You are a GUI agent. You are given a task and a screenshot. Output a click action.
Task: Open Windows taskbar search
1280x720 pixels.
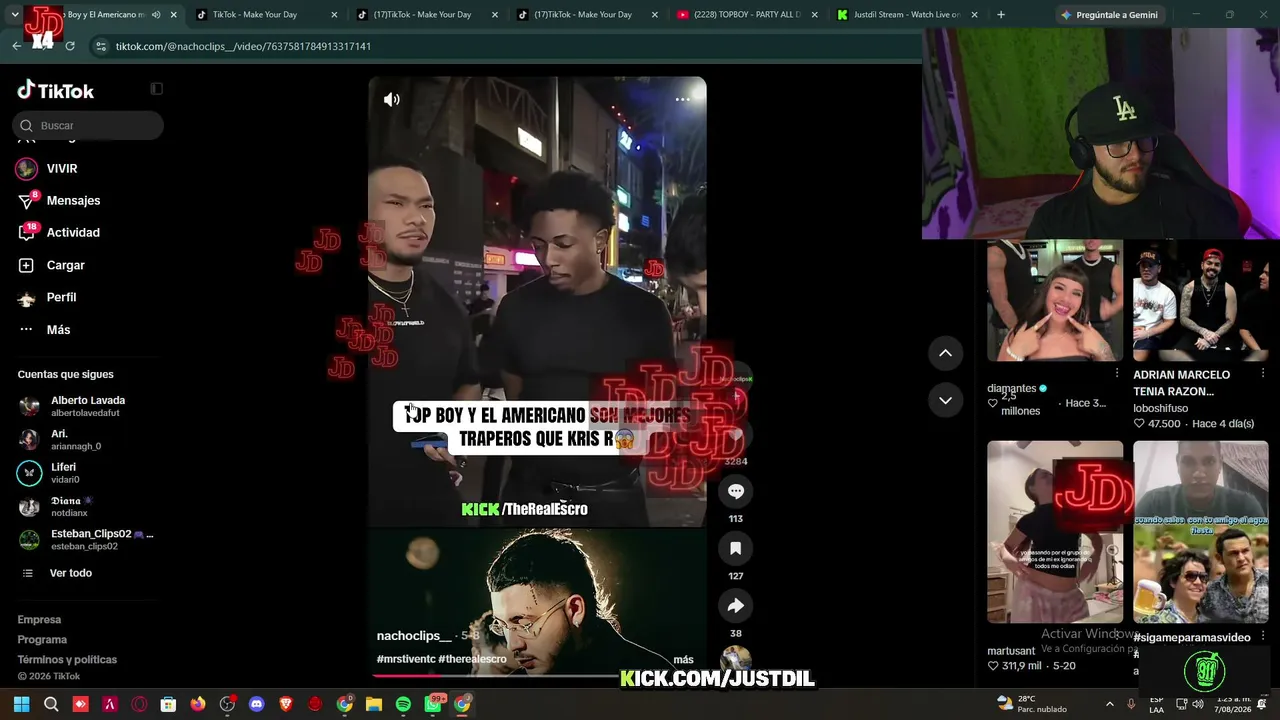(x=51, y=705)
